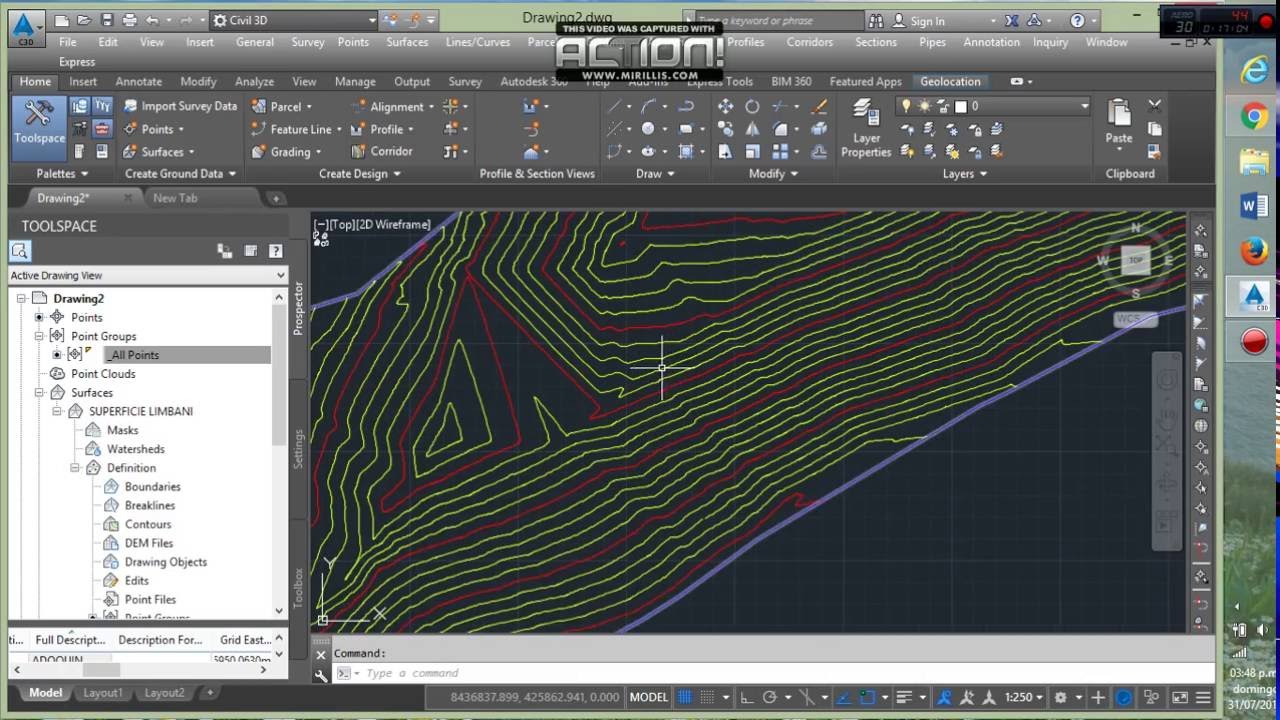This screenshot has height=720, width=1280.
Task: Open Firefox from Windows taskbar
Action: pos(1254,251)
